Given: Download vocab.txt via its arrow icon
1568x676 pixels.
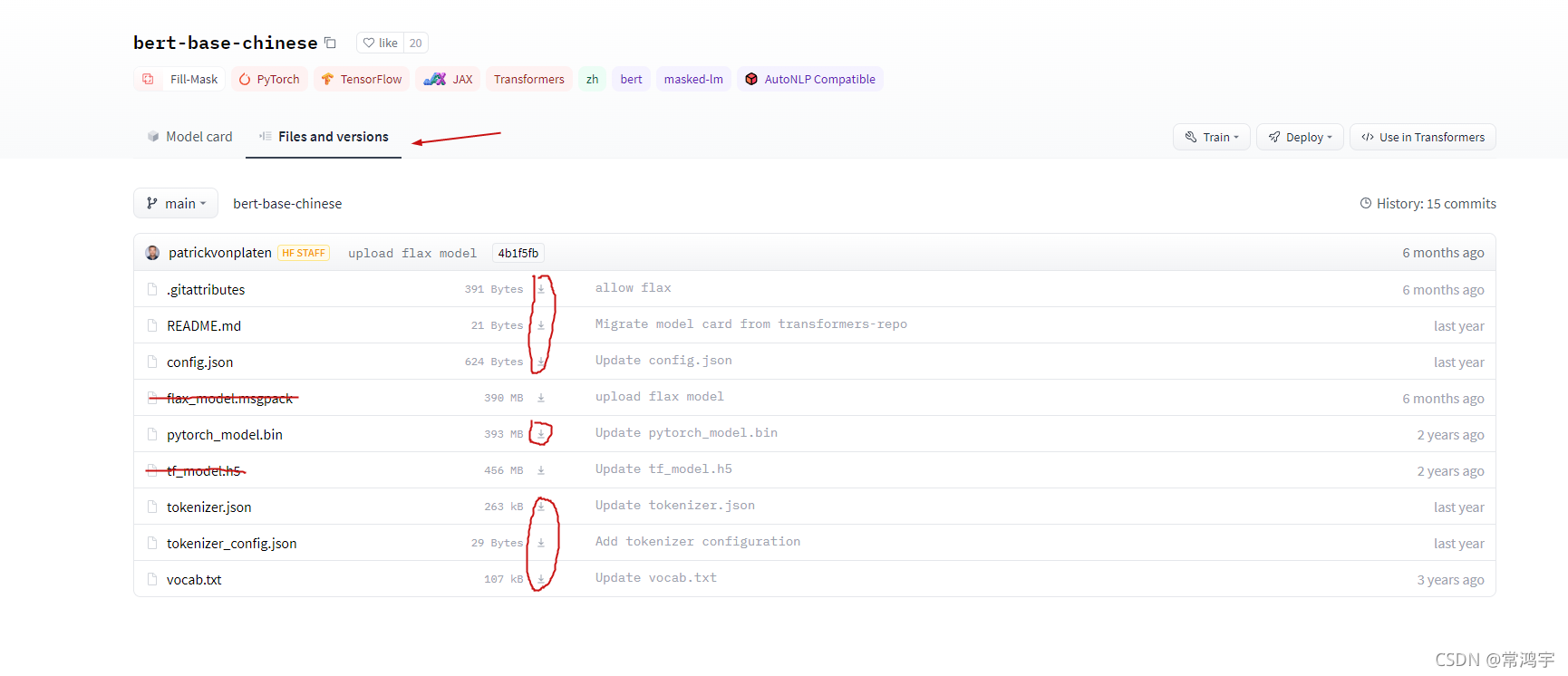Looking at the screenshot, I should coord(541,579).
